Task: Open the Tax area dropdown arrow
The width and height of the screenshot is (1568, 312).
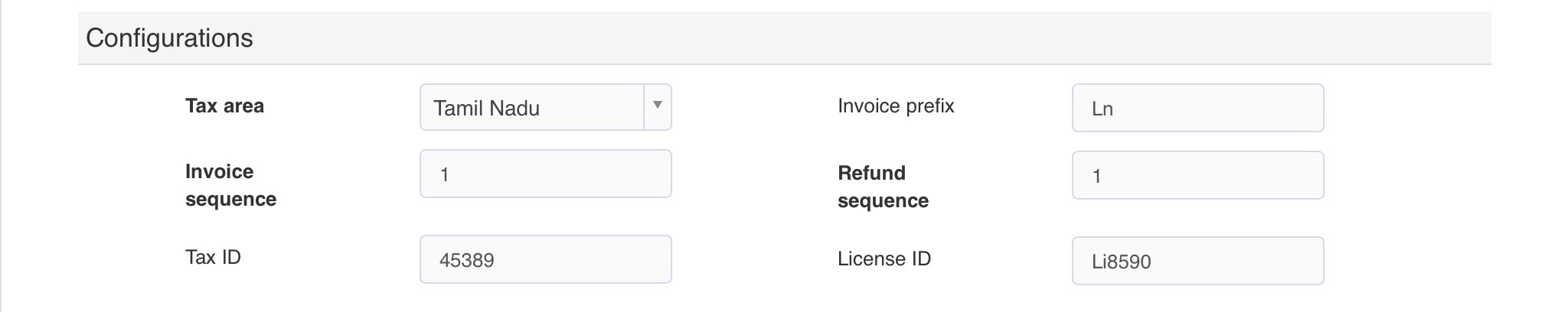Action: point(657,106)
